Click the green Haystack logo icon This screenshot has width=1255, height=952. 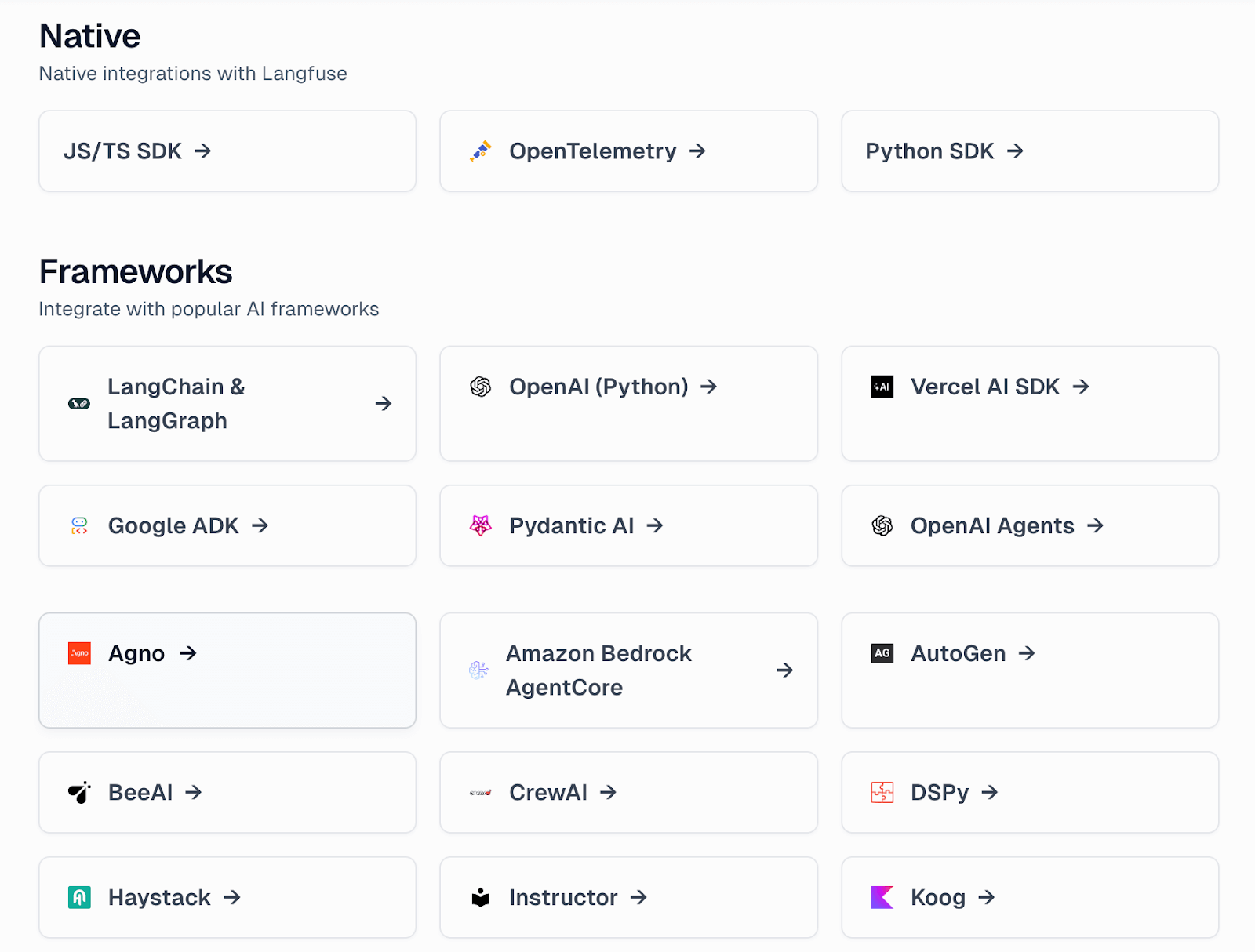pos(79,897)
